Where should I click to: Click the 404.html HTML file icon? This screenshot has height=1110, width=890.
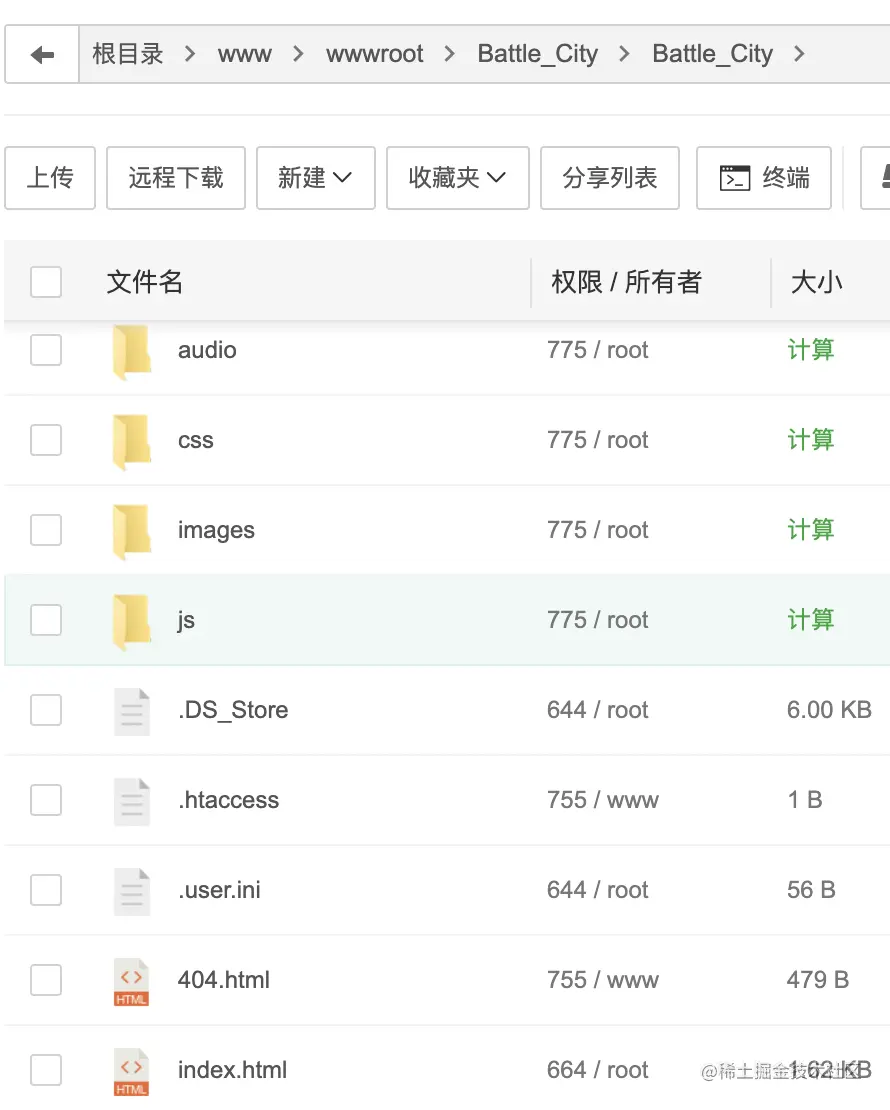[132, 981]
